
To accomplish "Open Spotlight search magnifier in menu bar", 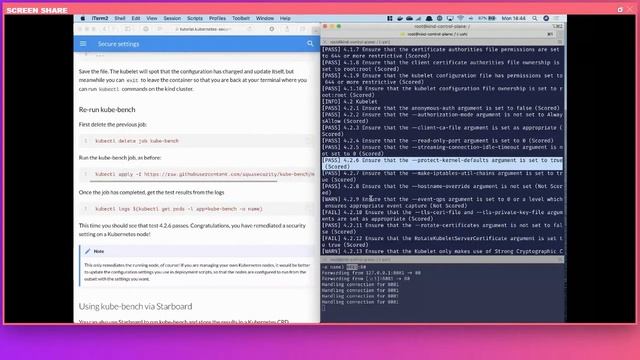I will [x=535, y=18].
